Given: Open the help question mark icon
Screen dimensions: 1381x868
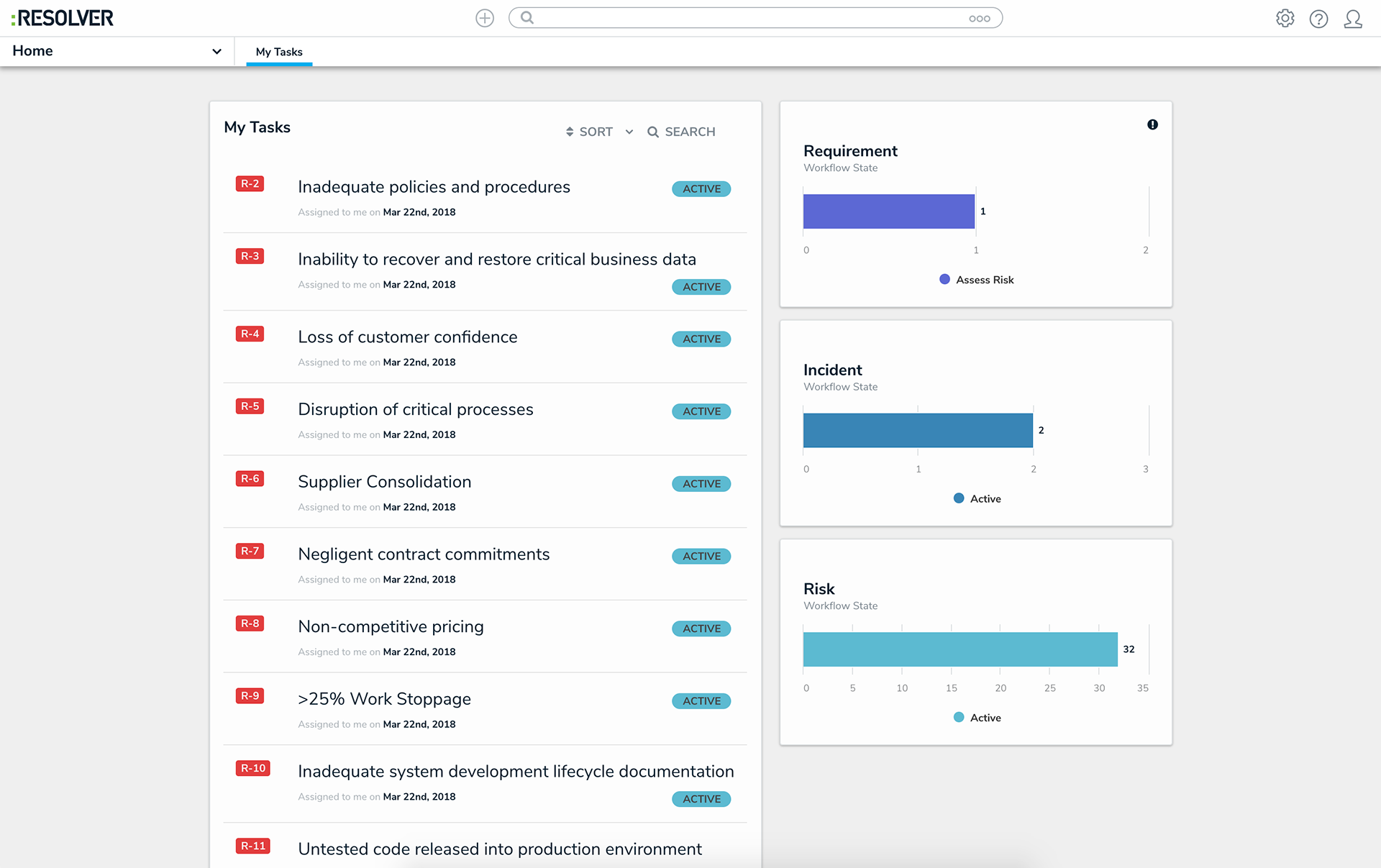Looking at the screenshot, I should (x=1318, y=19).
